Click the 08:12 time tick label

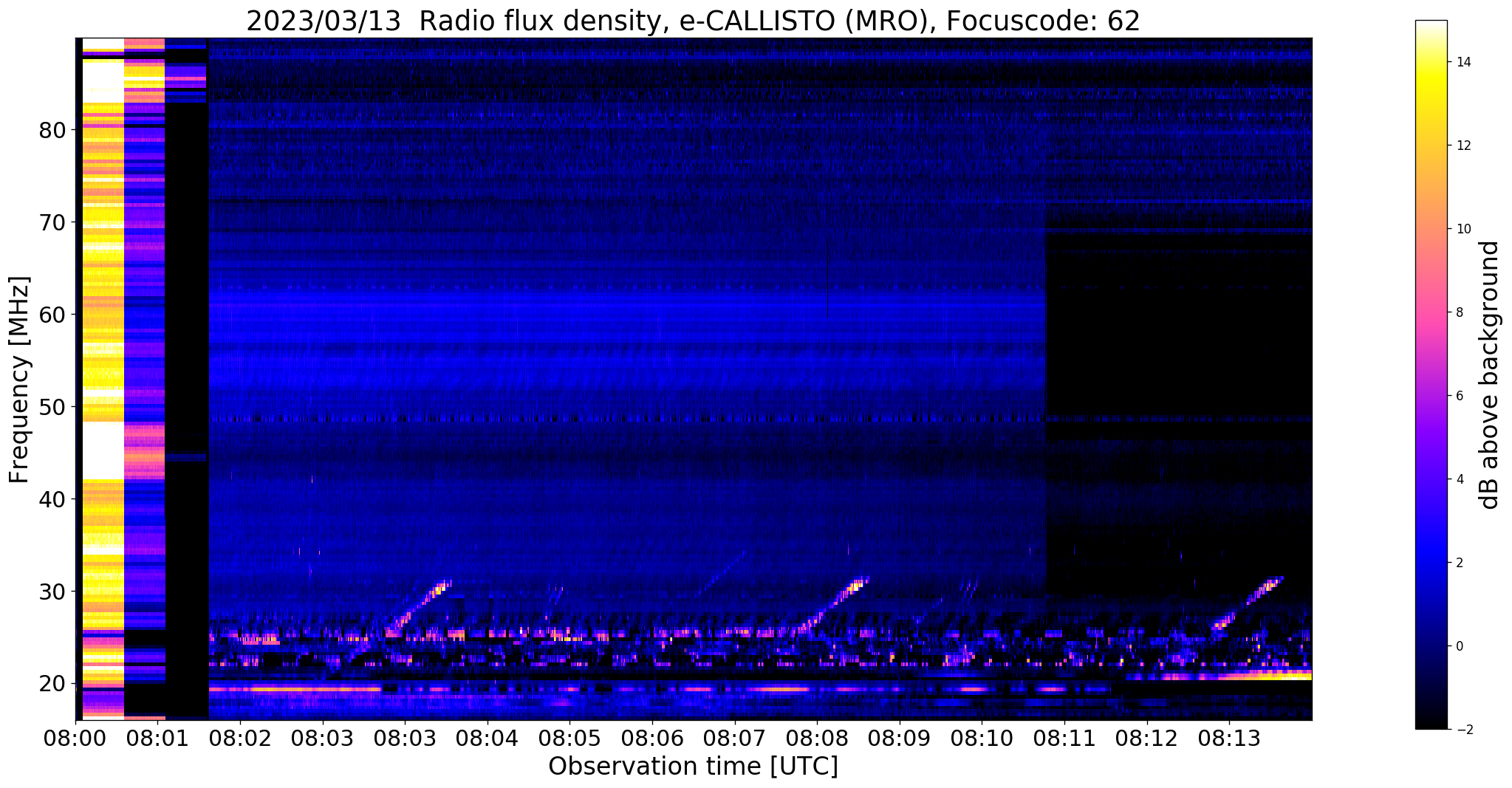(1147, 737)
